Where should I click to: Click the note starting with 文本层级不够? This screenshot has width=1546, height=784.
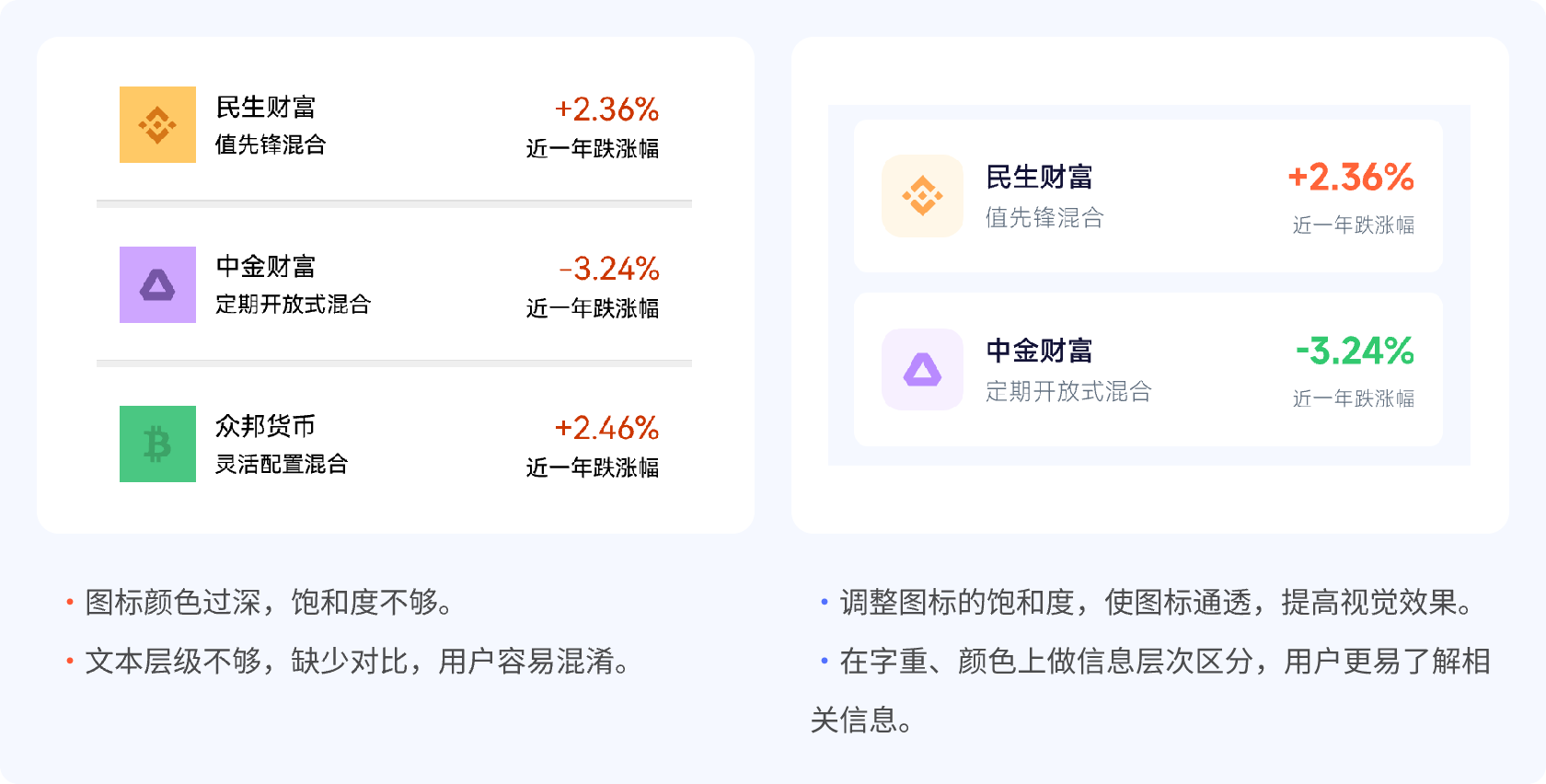(x=357, y=662)
